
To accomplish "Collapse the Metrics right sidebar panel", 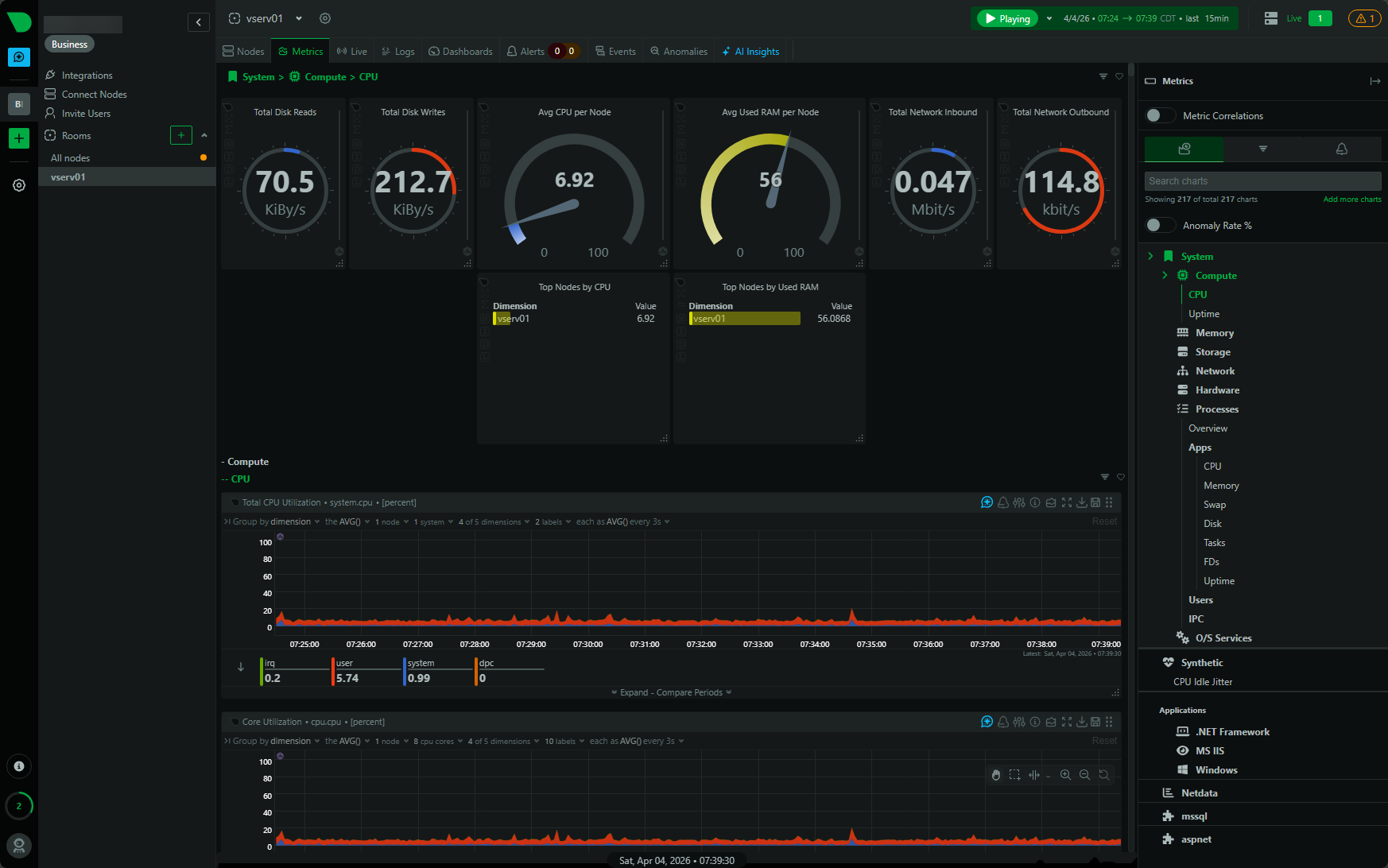I will point(1374,81).
